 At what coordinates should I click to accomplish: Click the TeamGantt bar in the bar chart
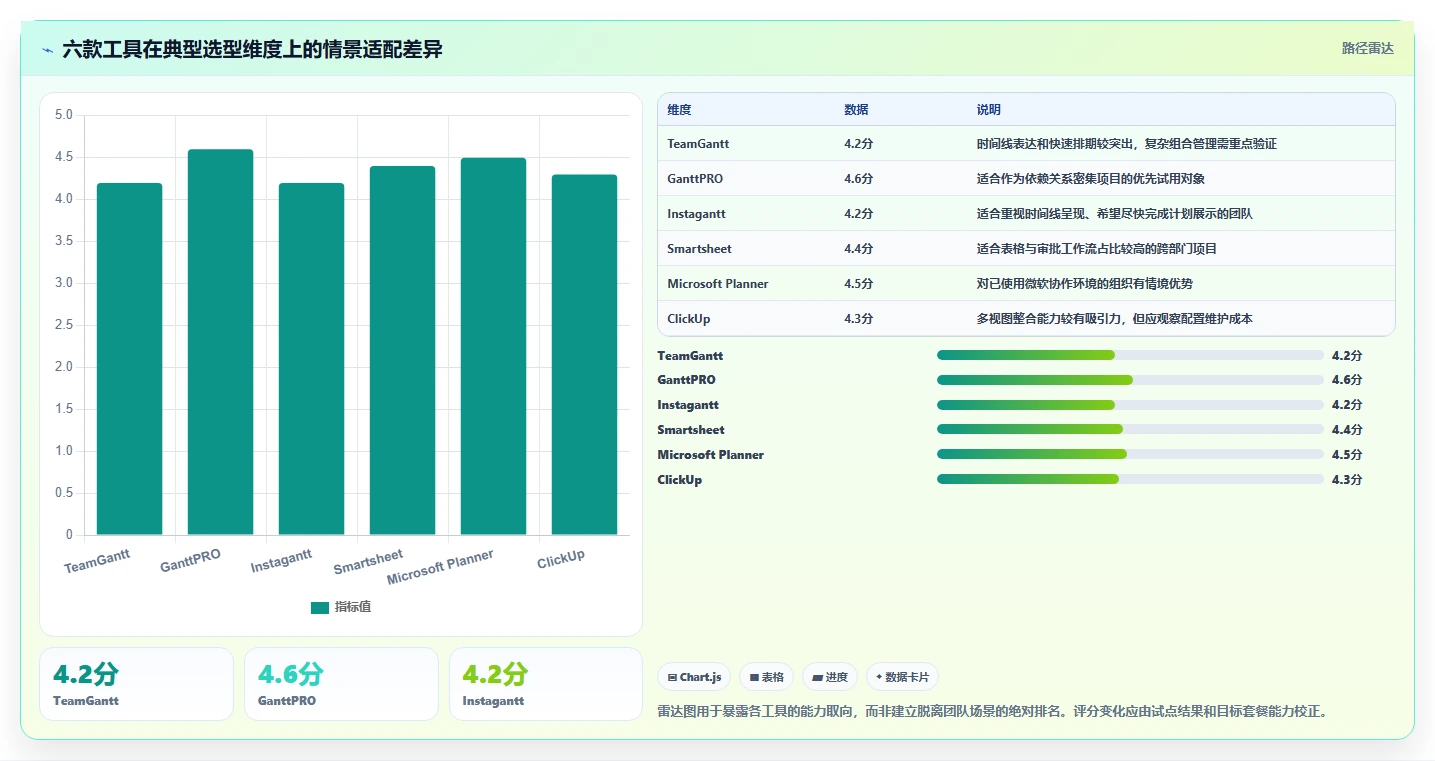coord(129,359)
